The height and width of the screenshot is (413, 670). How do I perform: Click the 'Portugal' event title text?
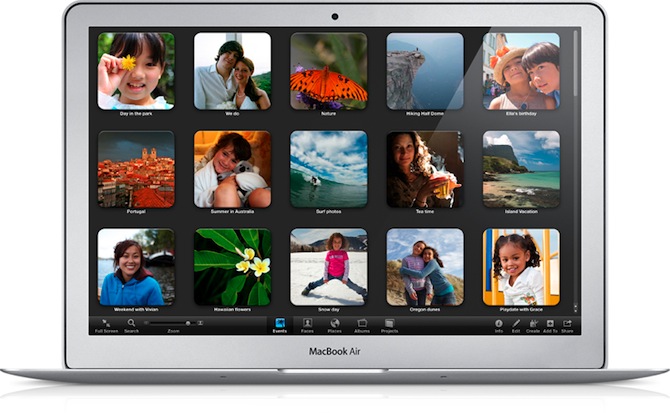point(136,211)
